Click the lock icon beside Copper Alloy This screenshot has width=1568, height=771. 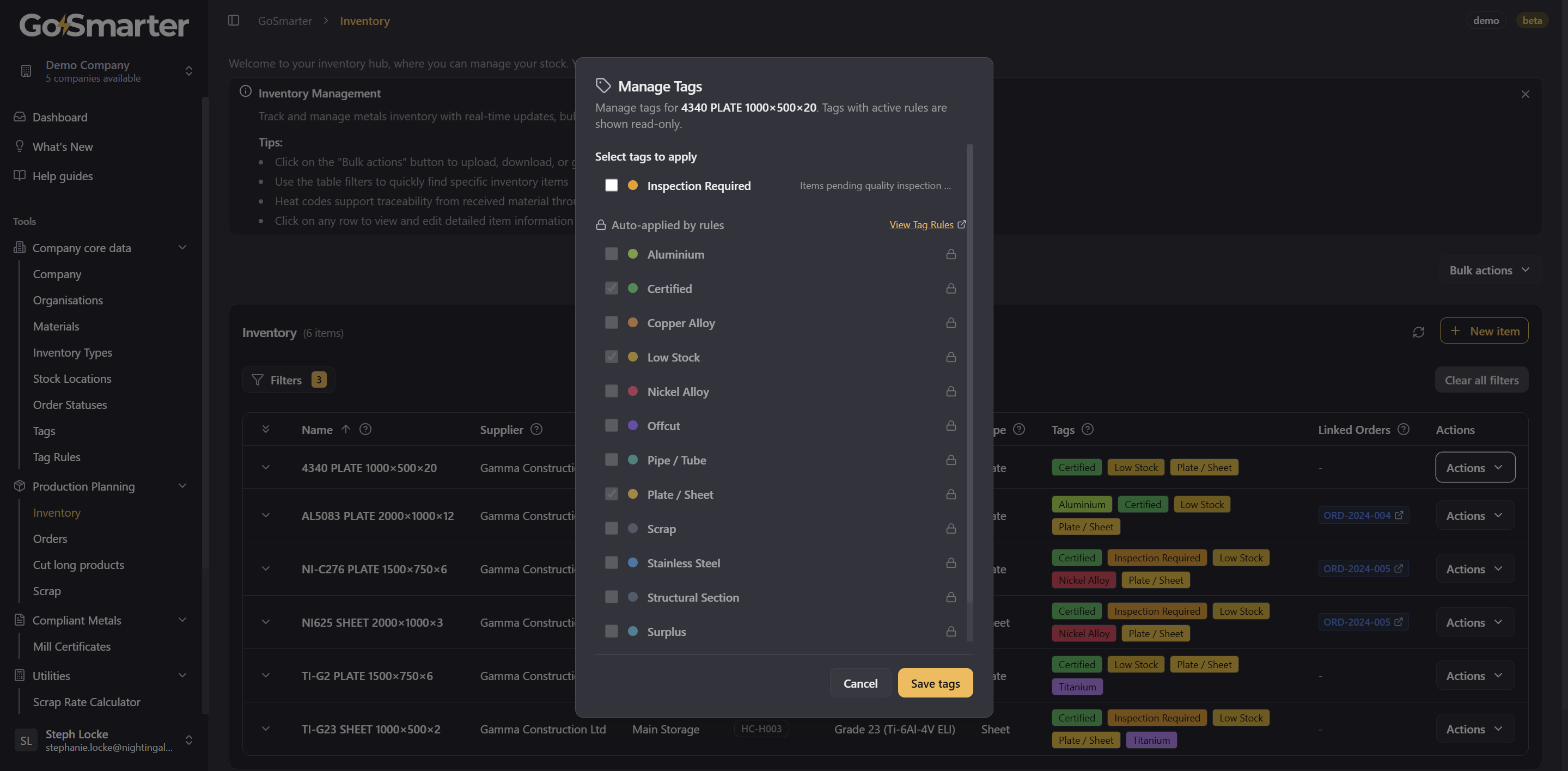click(951, 322)
